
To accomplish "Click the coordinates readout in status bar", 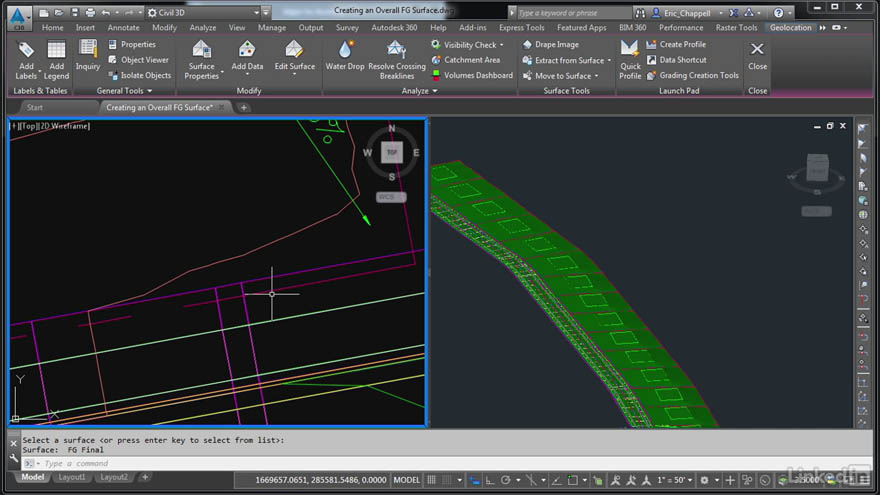I will 320,480.
